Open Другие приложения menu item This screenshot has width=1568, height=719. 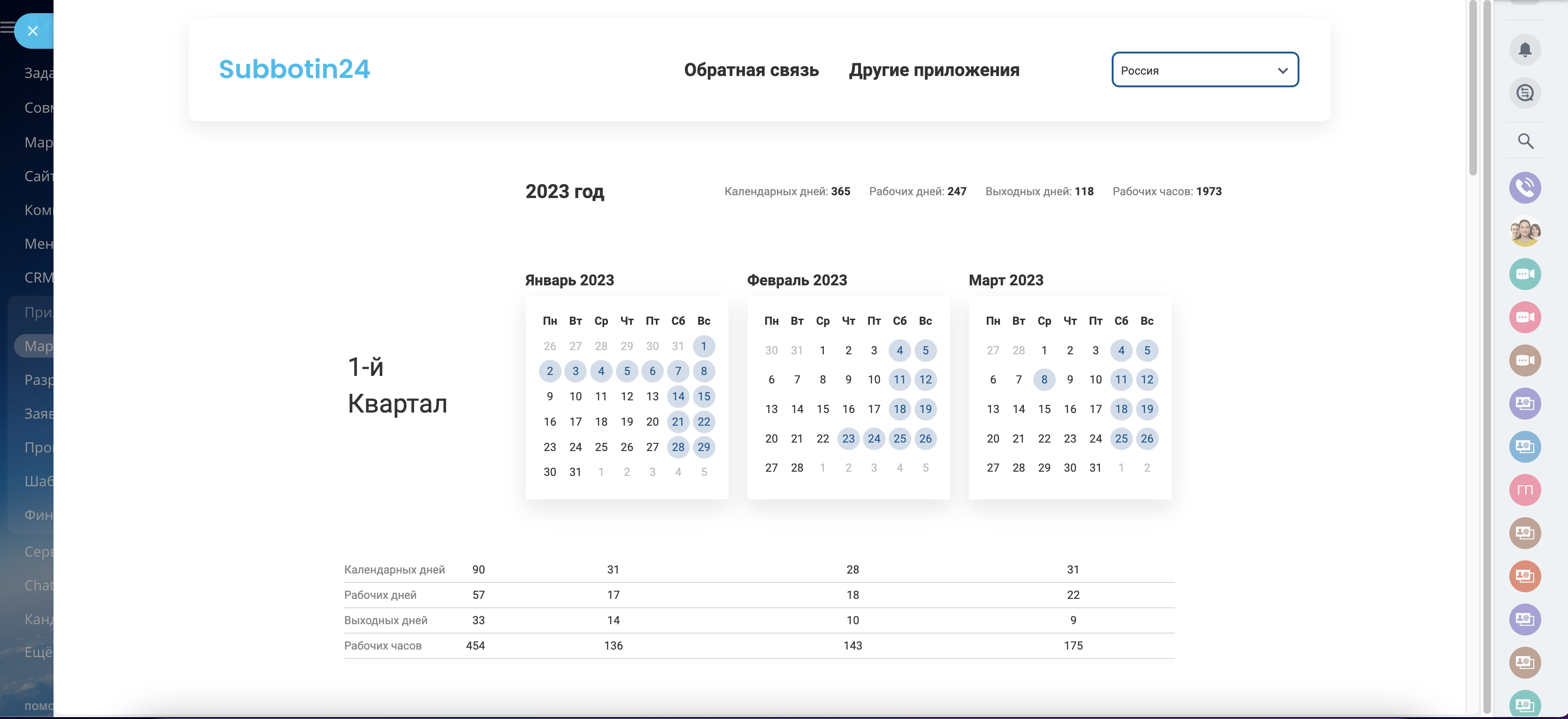point(934,70)
